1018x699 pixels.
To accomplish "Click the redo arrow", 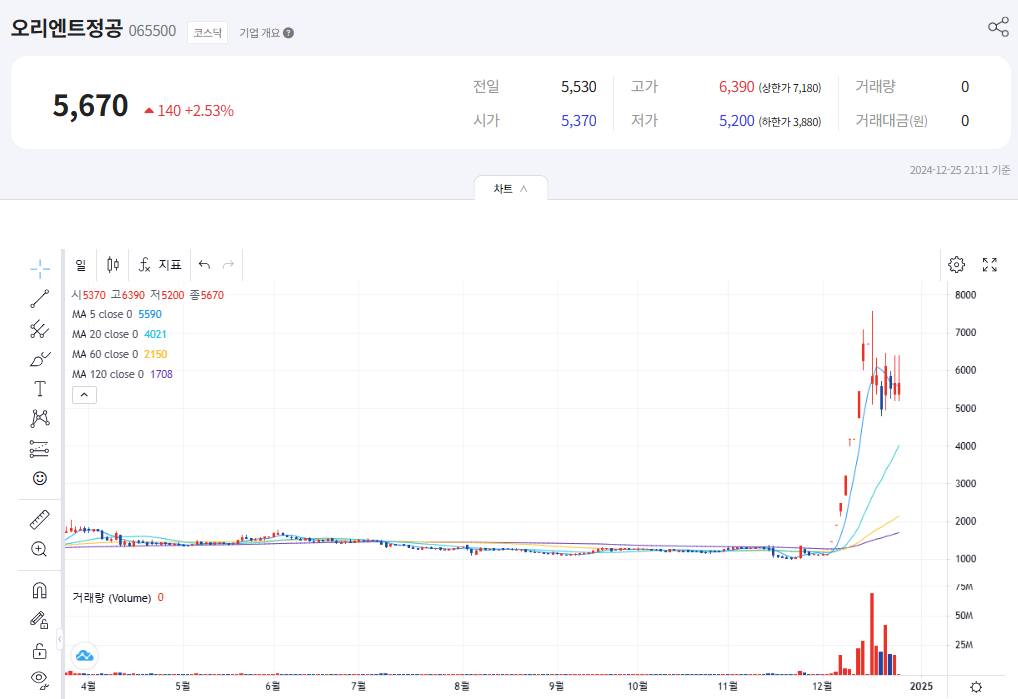I will click(228, 265).
